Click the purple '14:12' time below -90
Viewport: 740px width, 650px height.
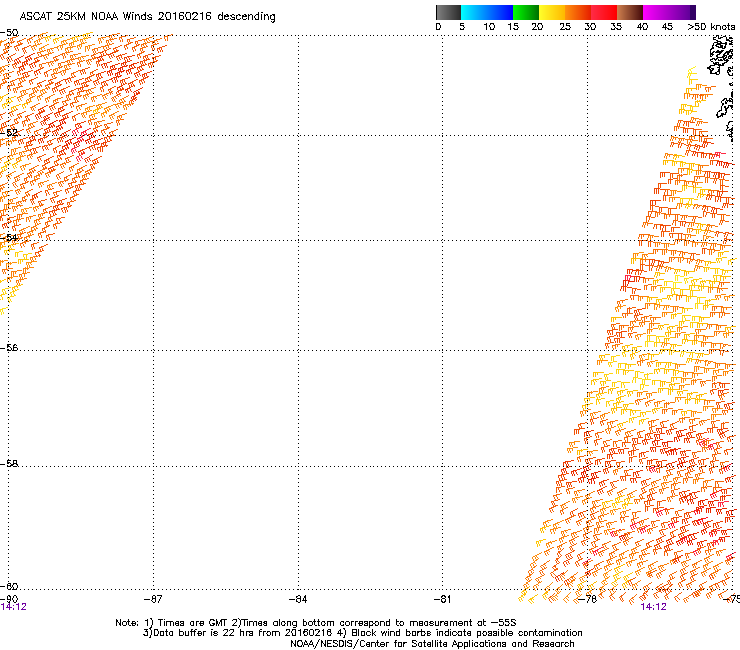pos(14,607)
